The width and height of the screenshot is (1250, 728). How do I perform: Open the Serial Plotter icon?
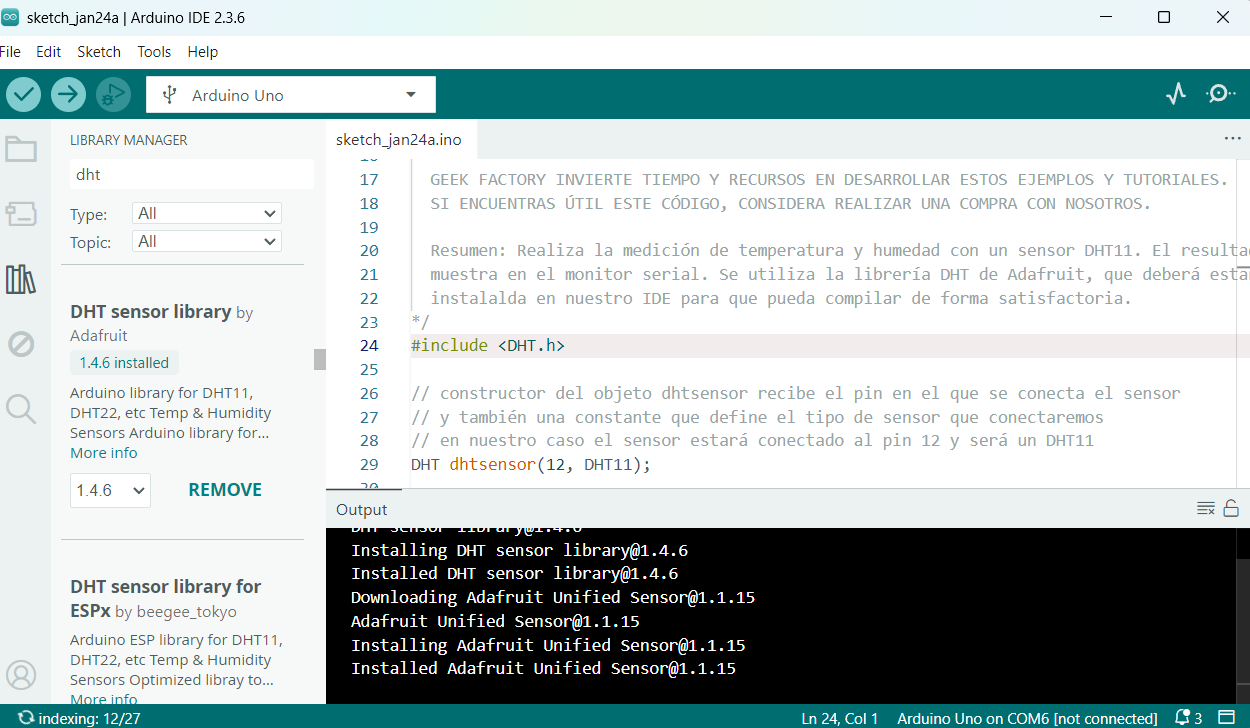pyautogui.click(x=1176, y=94)
